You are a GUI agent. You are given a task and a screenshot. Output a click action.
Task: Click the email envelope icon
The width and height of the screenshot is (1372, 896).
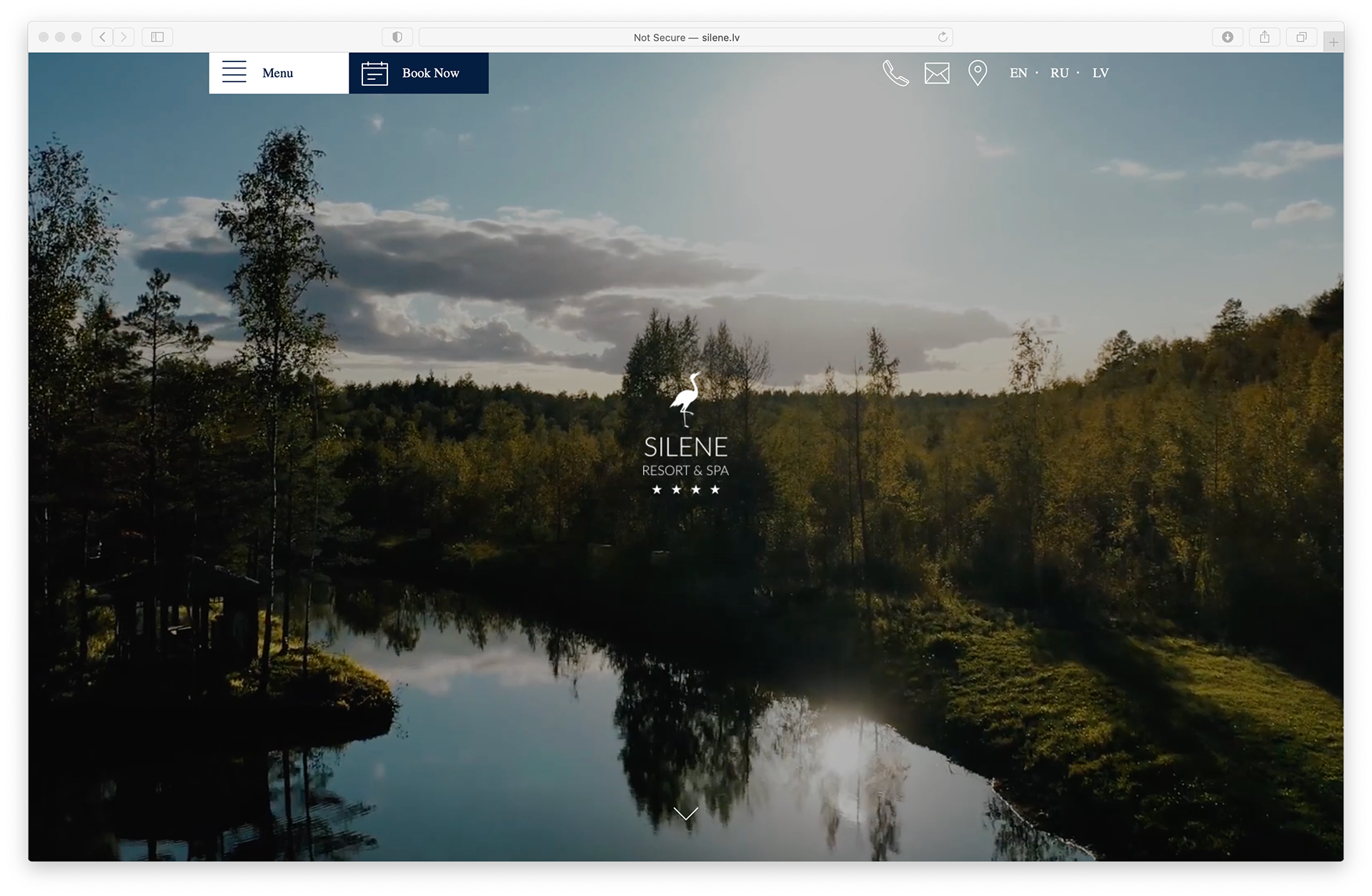click(937, 73)
